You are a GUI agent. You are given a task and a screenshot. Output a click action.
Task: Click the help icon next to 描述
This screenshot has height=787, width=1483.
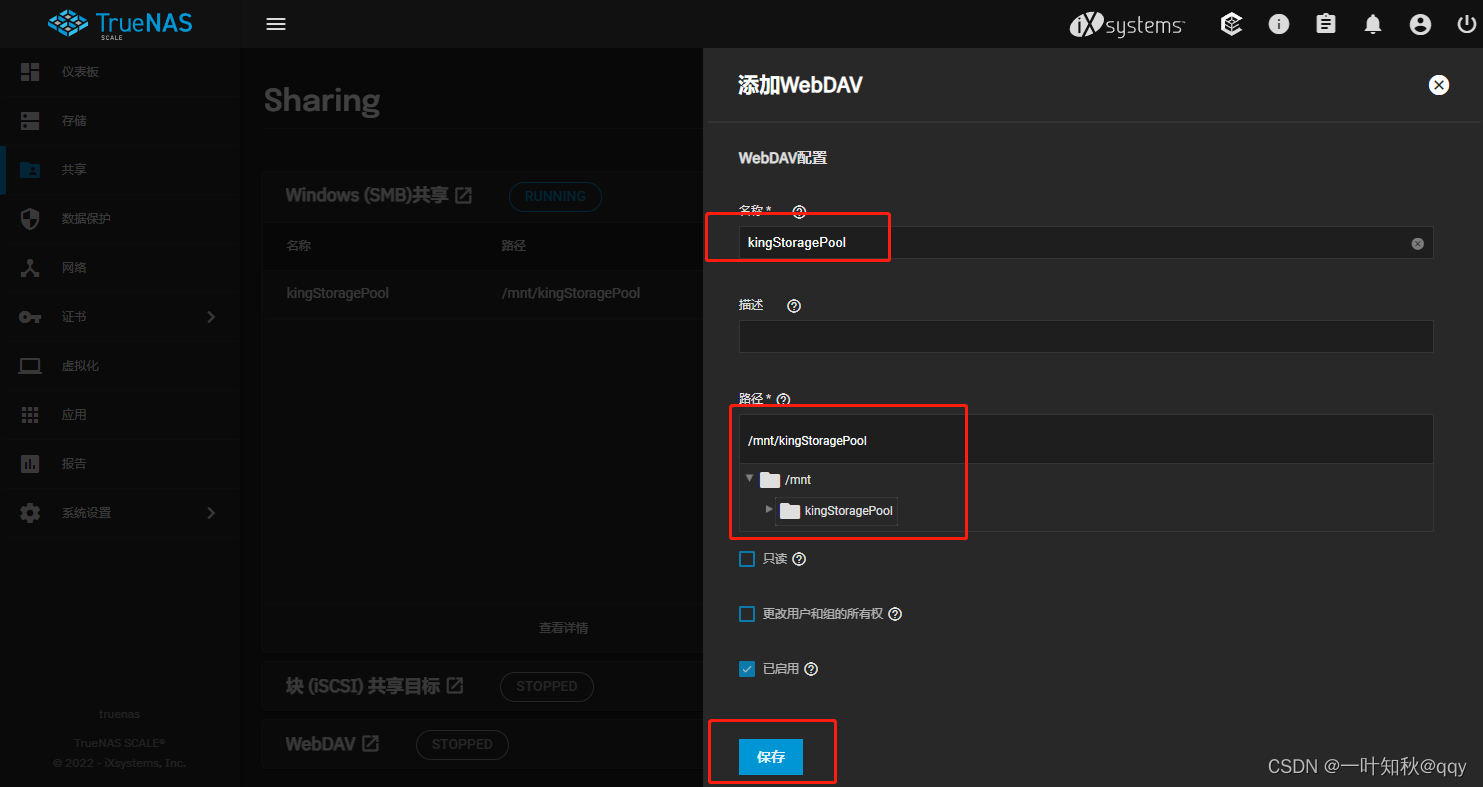click(x=794, y=306)
